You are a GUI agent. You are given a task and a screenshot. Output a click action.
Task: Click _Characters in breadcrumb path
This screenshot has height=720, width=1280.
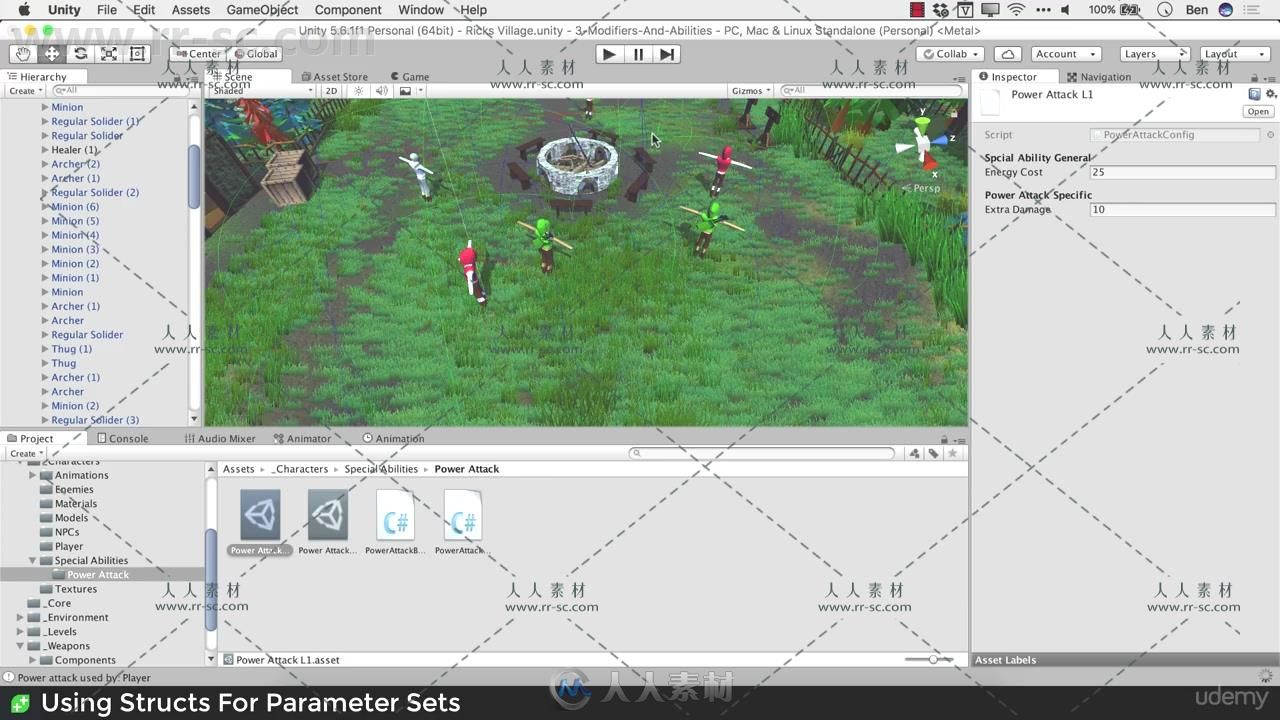tap(300, 469)
